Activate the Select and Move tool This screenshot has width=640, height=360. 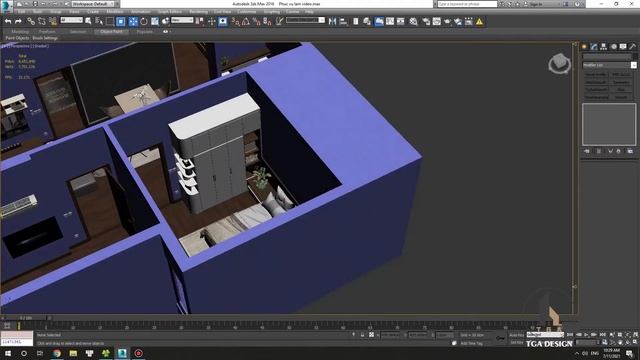[x=133, y=21]
